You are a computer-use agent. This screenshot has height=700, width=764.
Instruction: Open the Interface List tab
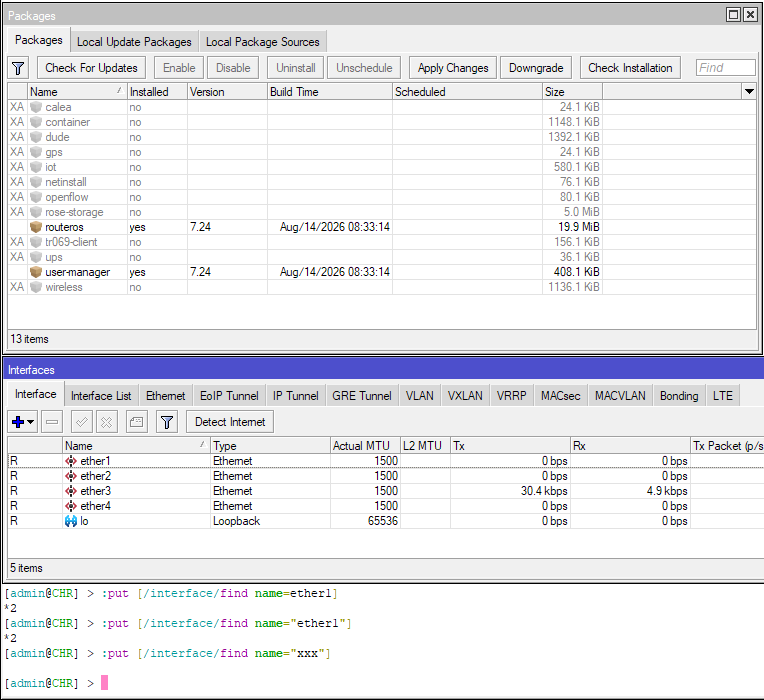tap(101, 396)
